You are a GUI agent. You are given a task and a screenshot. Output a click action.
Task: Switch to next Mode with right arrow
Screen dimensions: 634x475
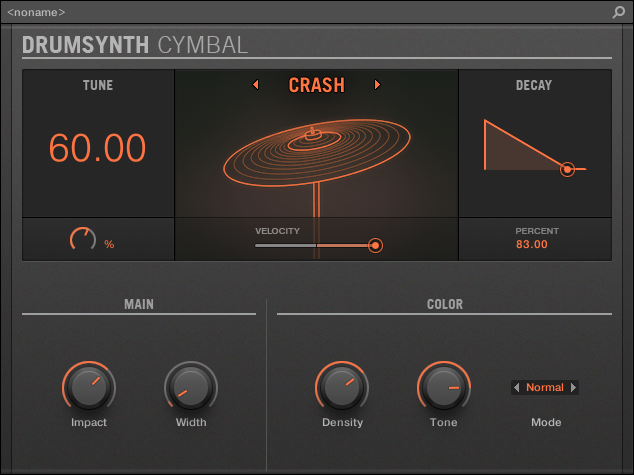(x=574, y=387)
